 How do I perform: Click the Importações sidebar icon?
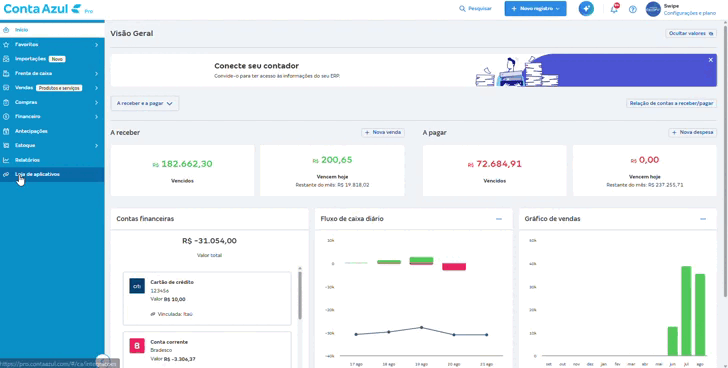click(6, 59)
